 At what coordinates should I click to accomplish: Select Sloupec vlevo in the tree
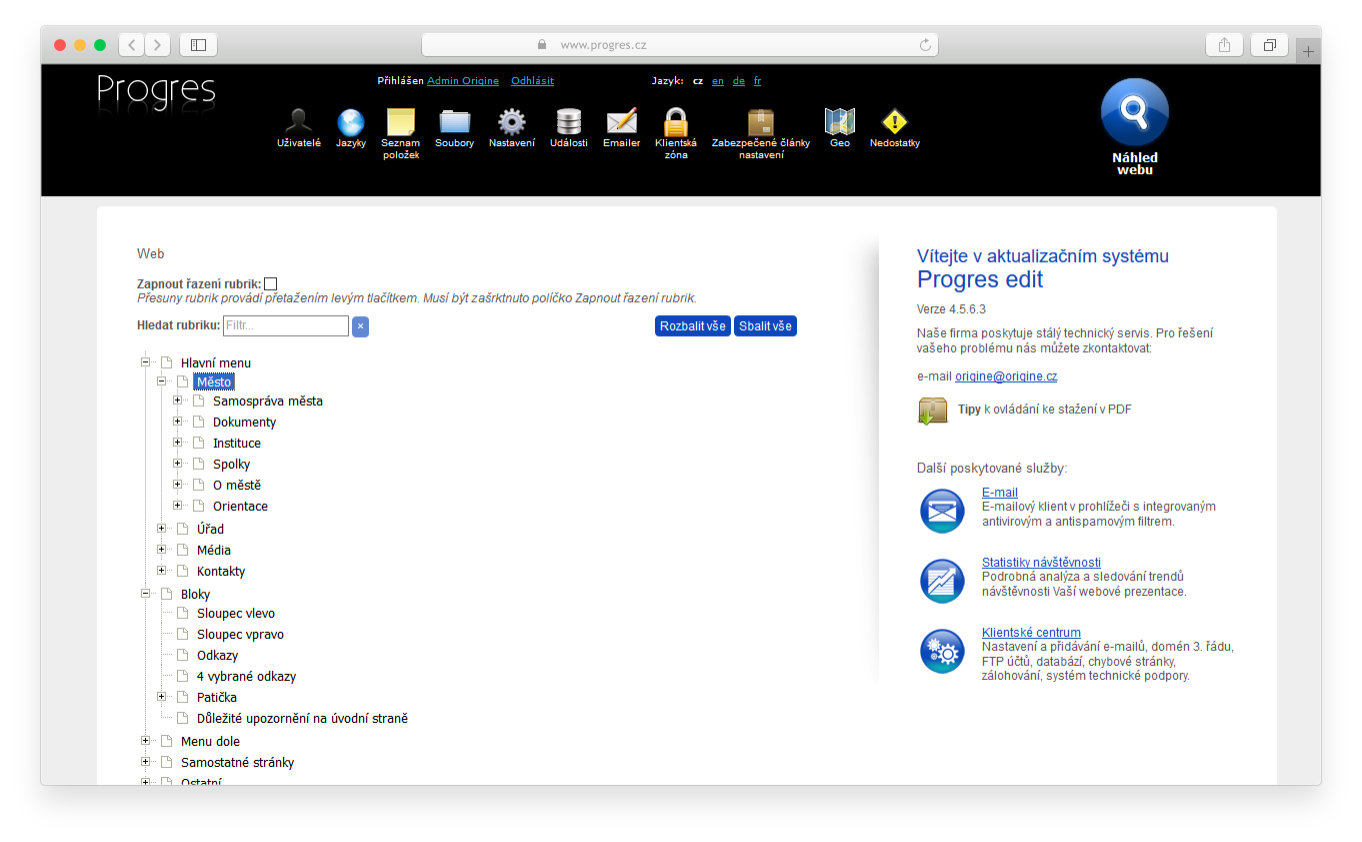click(235, 614)
